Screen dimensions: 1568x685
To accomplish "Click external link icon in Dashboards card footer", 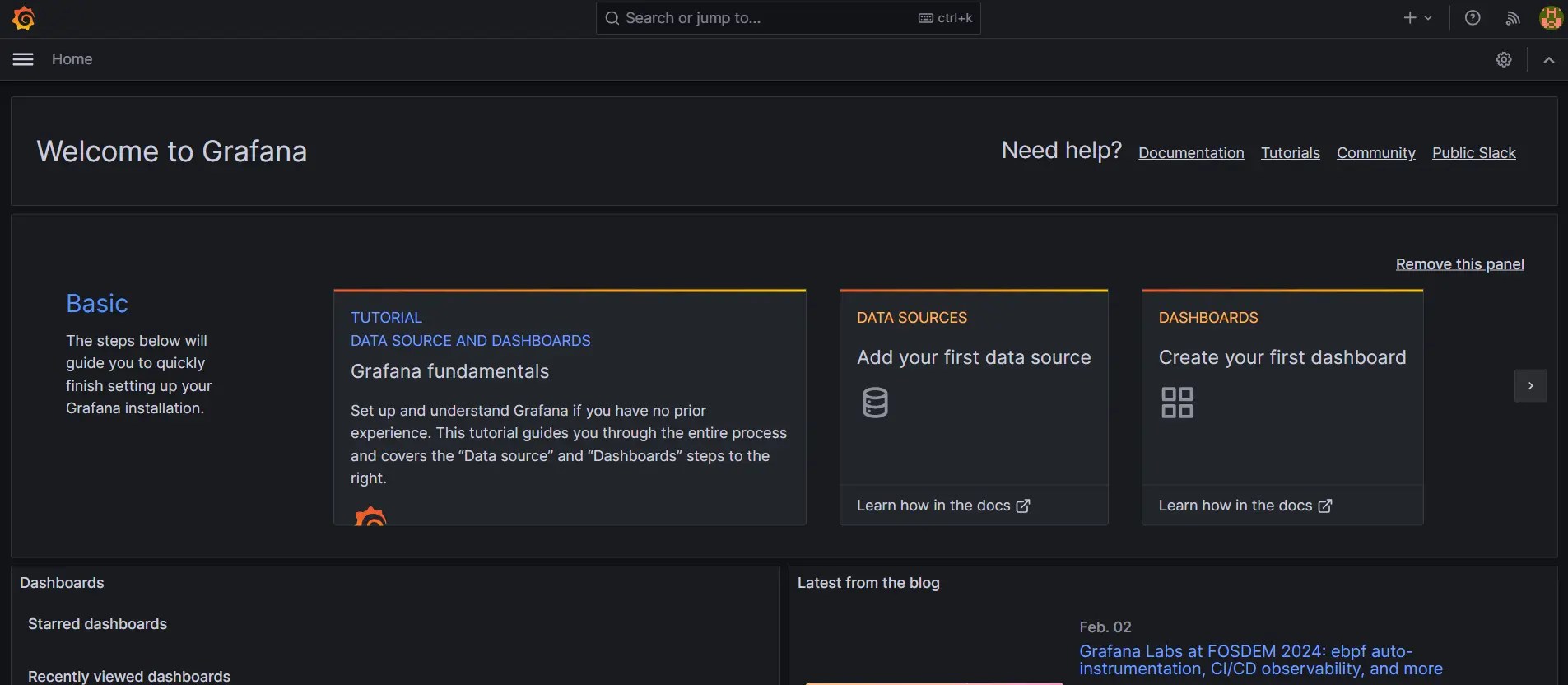I will (1325, 506).
